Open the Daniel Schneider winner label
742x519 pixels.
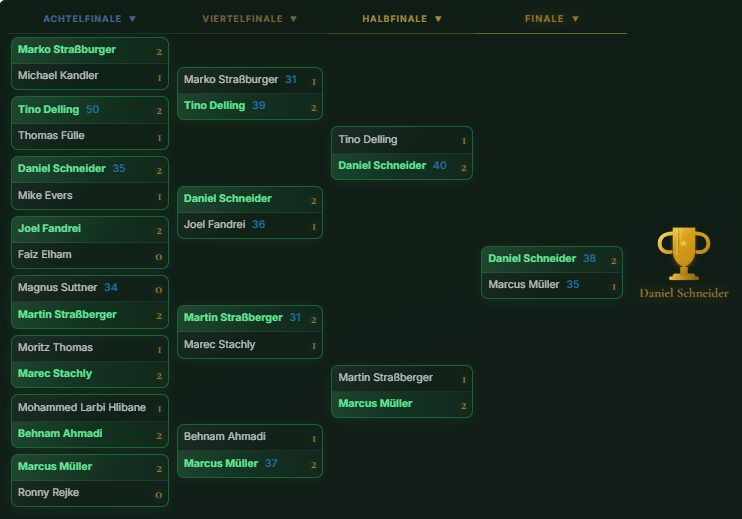(684, 293)
